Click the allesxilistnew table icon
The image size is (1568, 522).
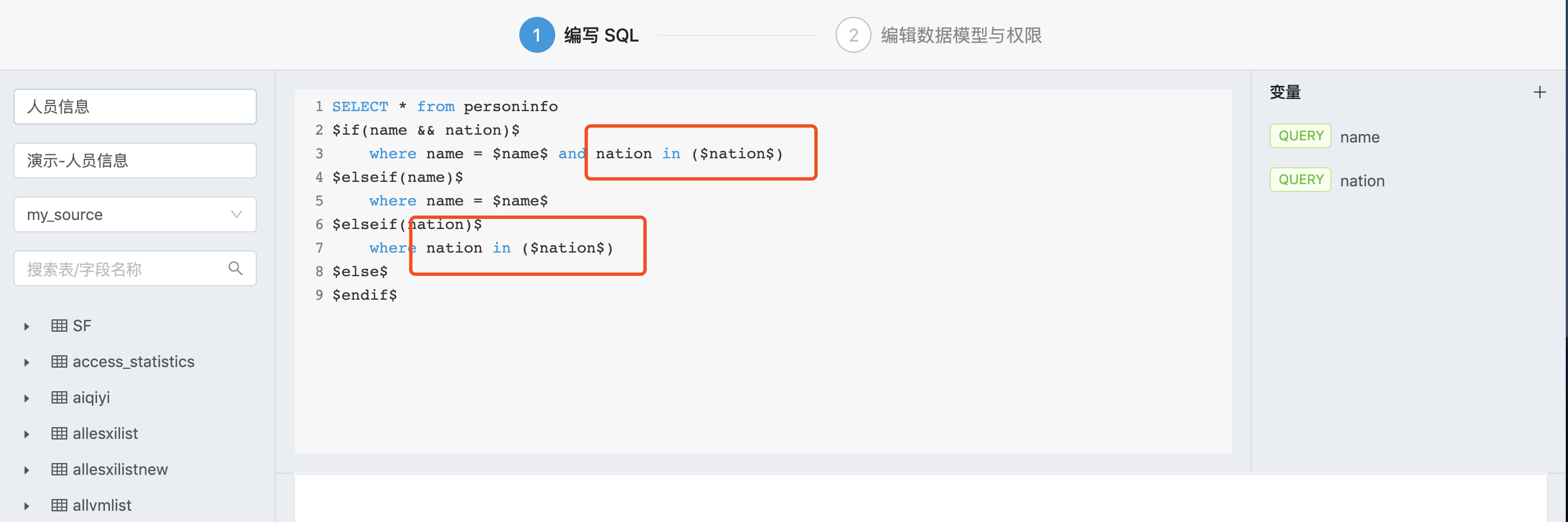pyautogui.click(x=59, y=470)
